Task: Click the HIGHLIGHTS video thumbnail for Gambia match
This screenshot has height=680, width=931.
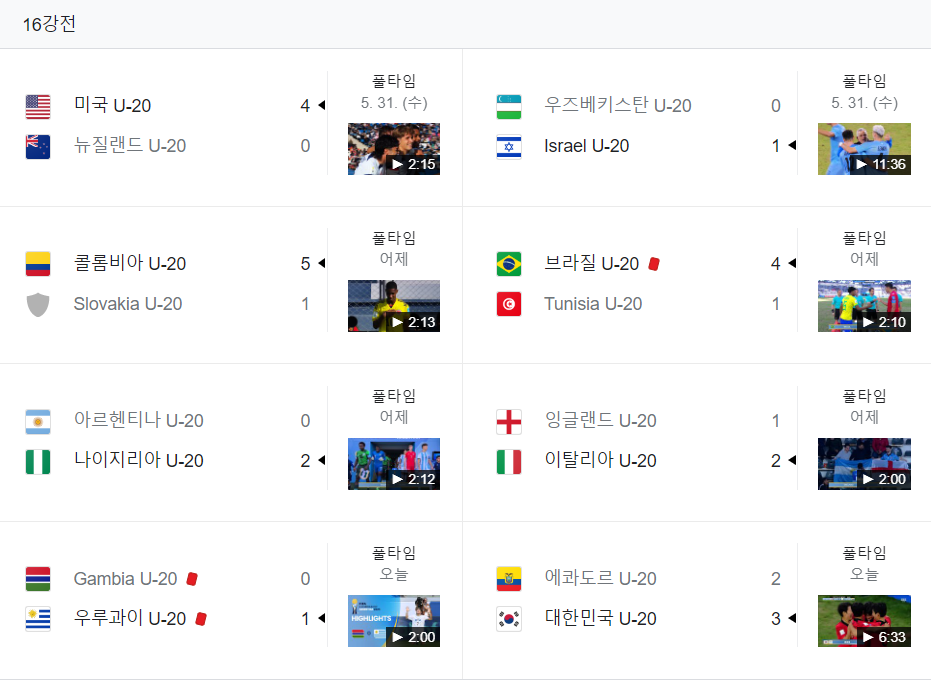Action: coord(393,620)
